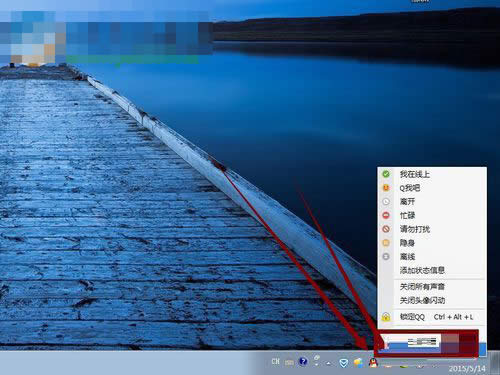Image resolution: width=500 pixels, height=375 pixels.
Task: Expand hidden tray icons arrow
Action: 329,363
